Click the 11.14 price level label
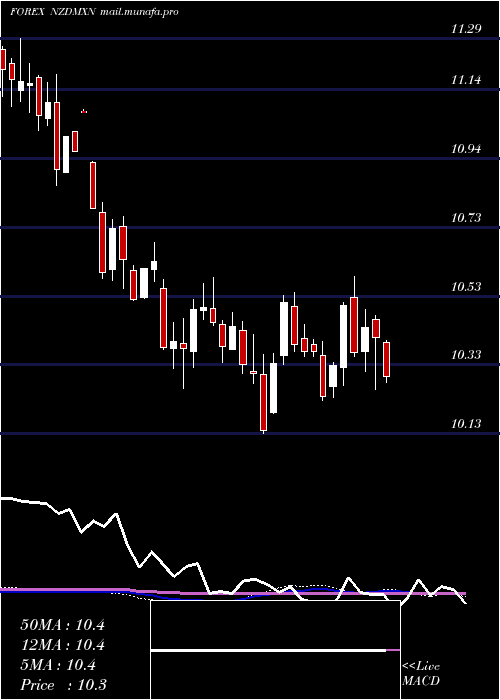Viewport: 500px width, 700px height. 466,80
